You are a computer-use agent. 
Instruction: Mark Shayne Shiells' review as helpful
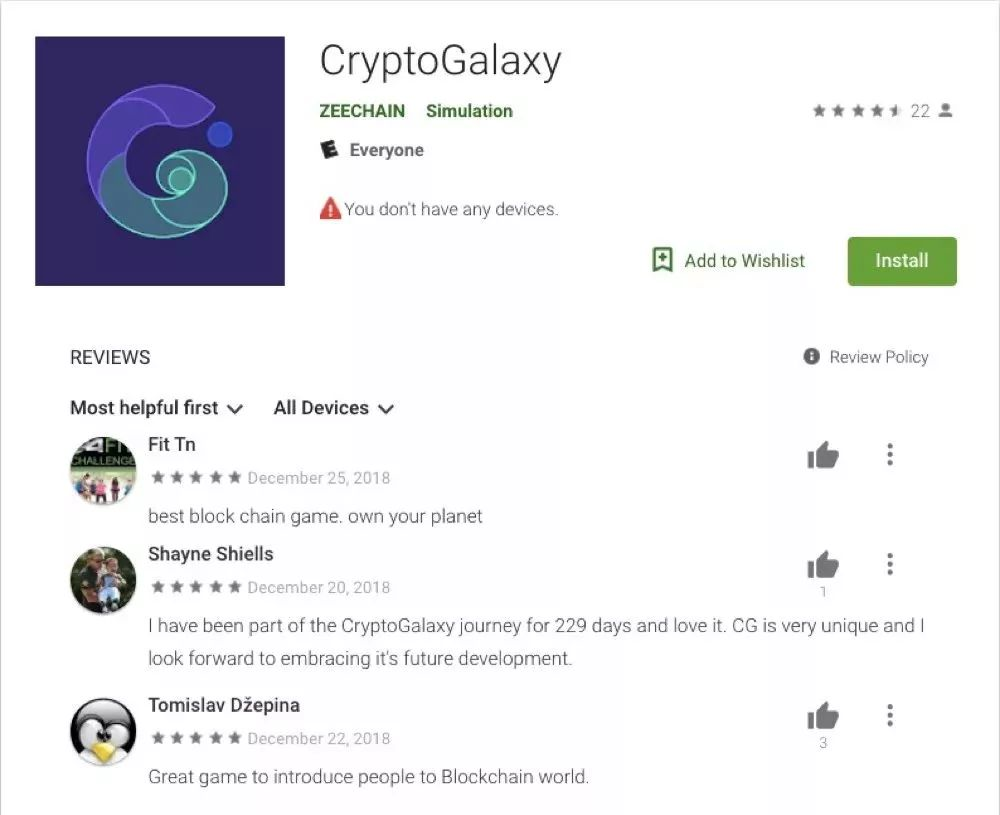tap(823, 564)
